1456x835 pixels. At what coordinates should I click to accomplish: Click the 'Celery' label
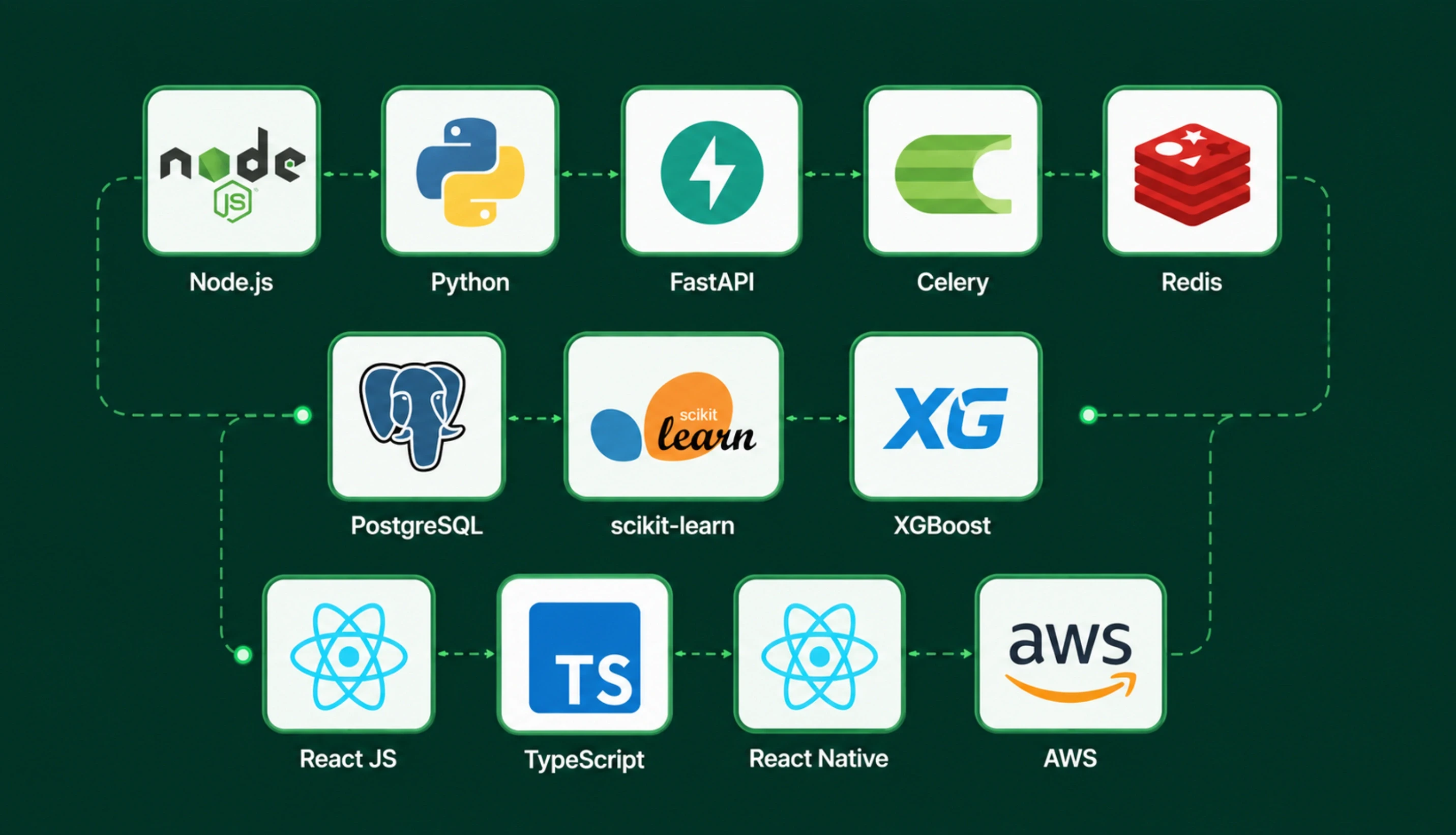click(x=953, y=283)
